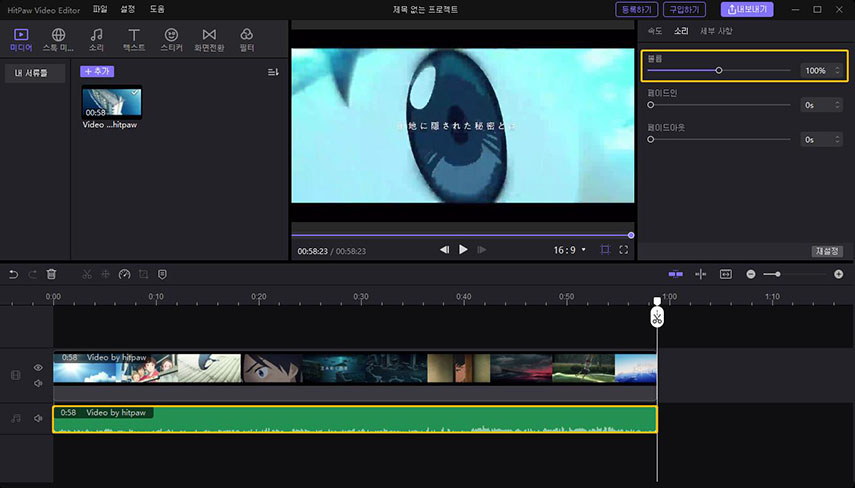Click the 재설정 (Reset) button
855x488 pixels.
point(827,251)
